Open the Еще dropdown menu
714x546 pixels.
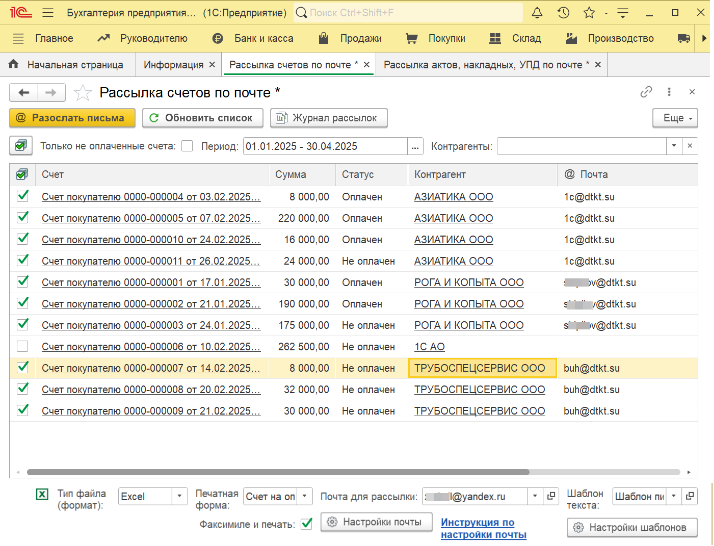tap(675, 118)
